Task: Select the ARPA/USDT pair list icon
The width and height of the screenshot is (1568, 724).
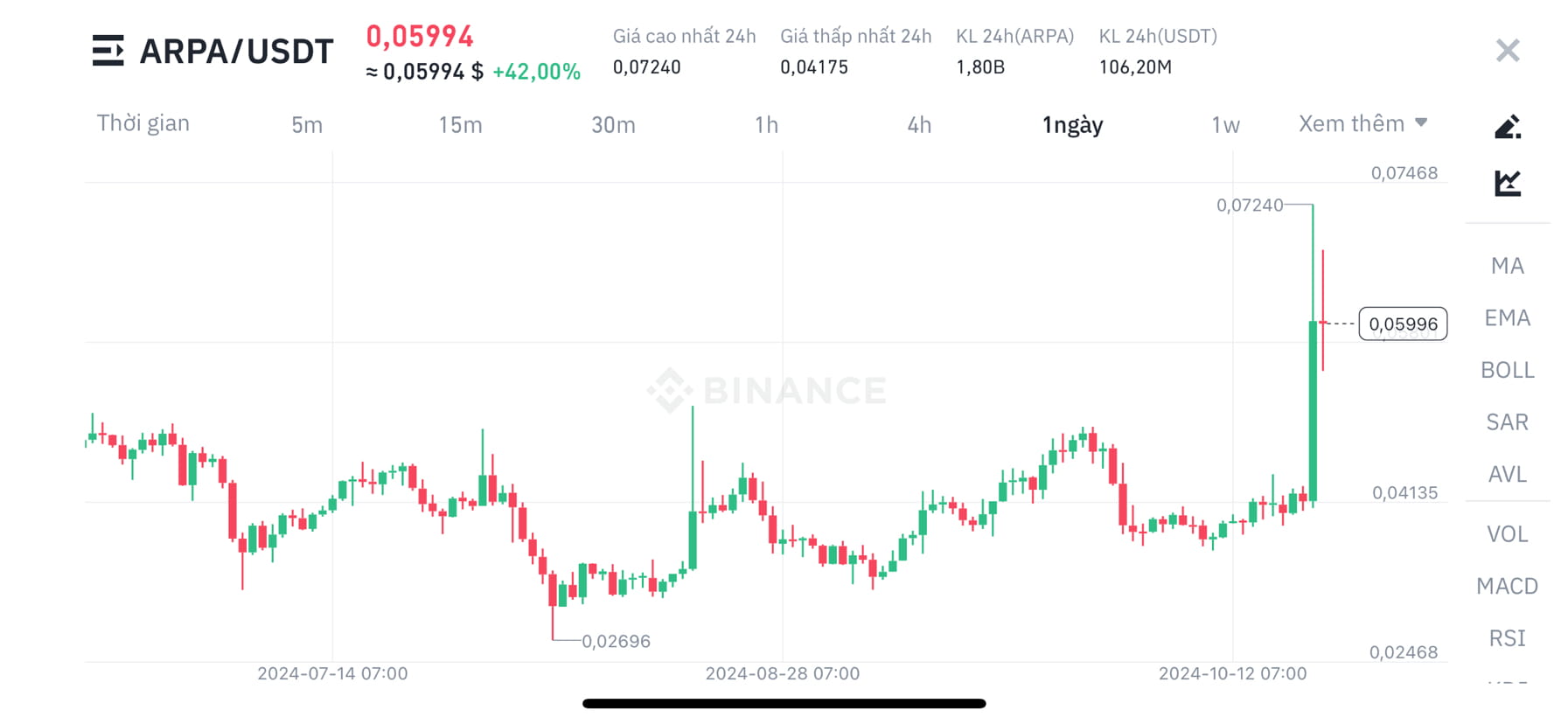Action: 107,51
